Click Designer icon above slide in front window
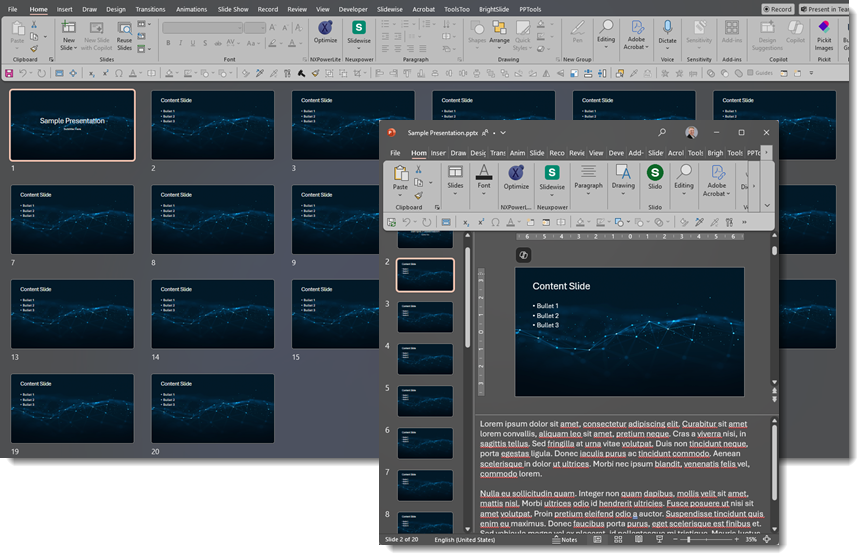The height and width of the screenshot is (560, 864). pos(523,255)
